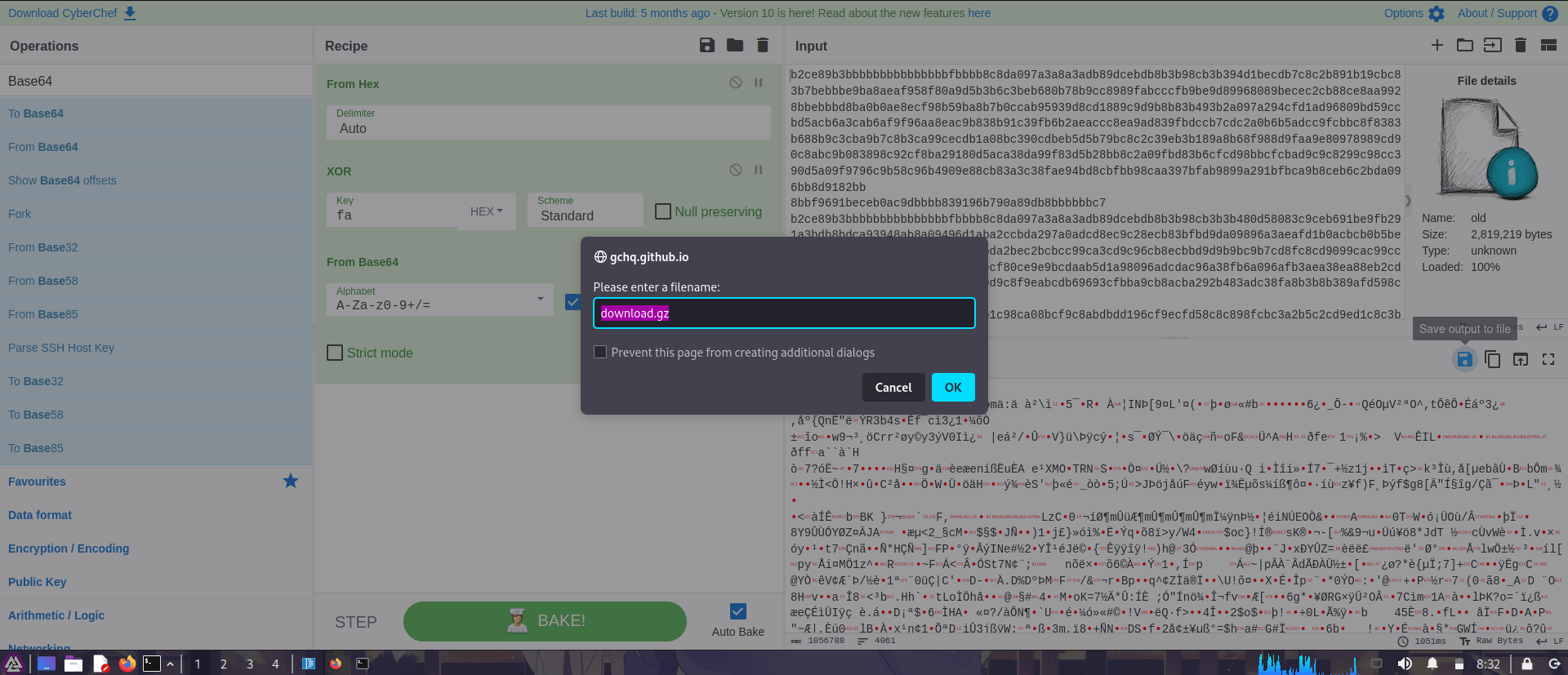Image resolution: width=1568 pixels, height=675 pixels.
Task: Open folder as input icon
Action: point(1465,45)
